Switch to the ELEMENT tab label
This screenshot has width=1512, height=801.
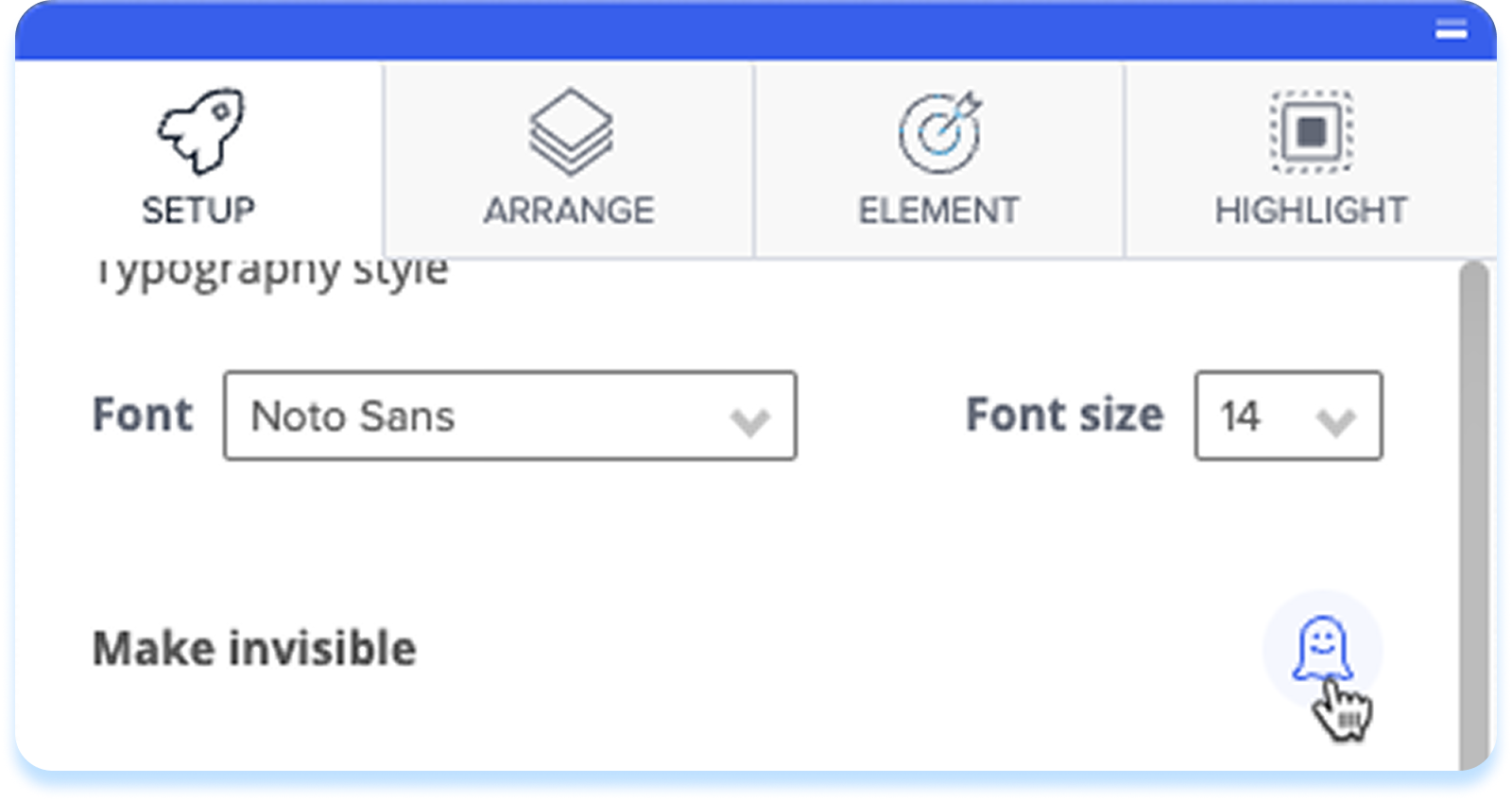point(938,211)
